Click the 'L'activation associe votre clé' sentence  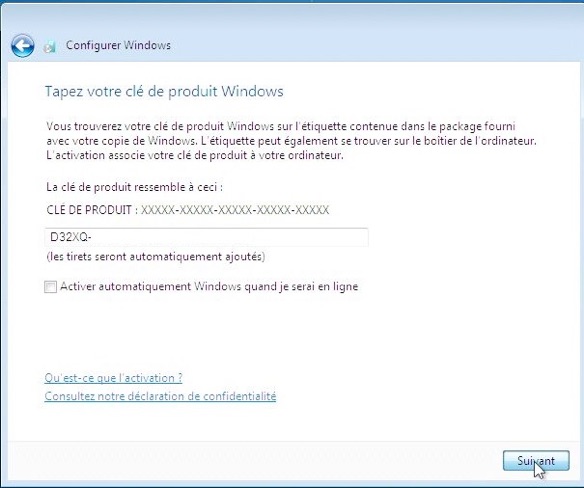pos(195,155)
